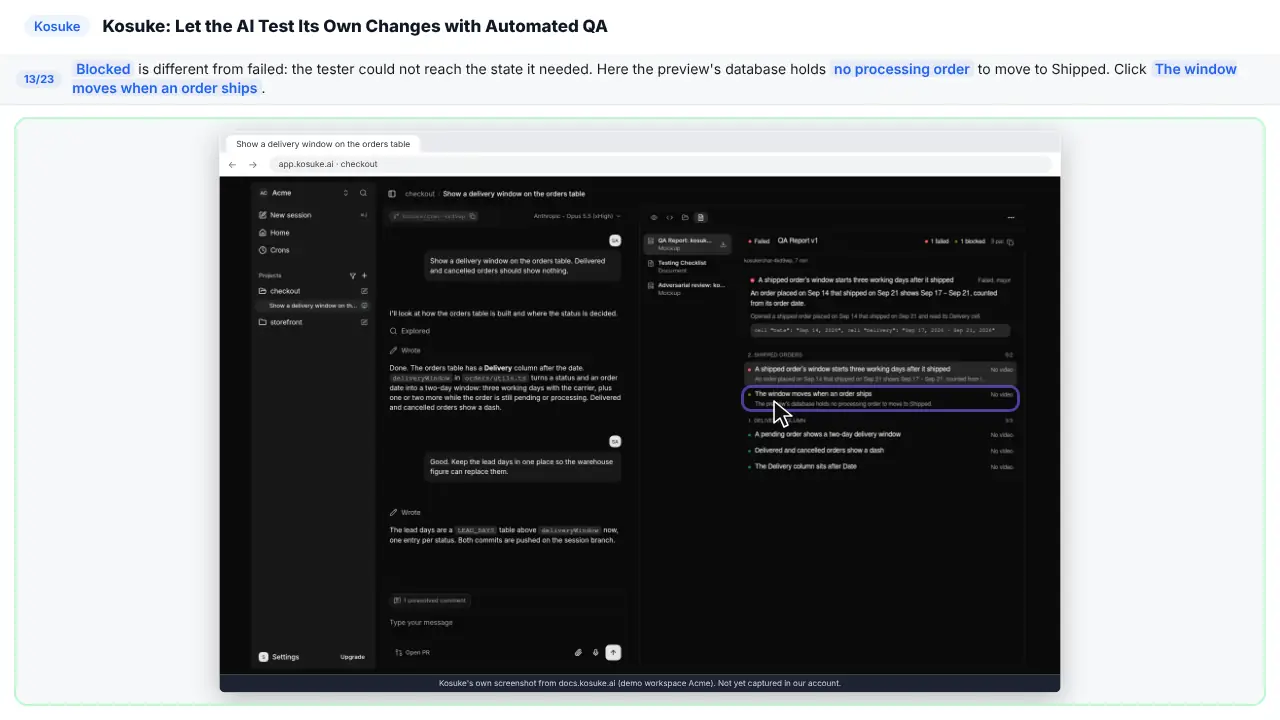Click the Open PR button
This screenshot has height=720, width=1280.
[x=412, y=652]
